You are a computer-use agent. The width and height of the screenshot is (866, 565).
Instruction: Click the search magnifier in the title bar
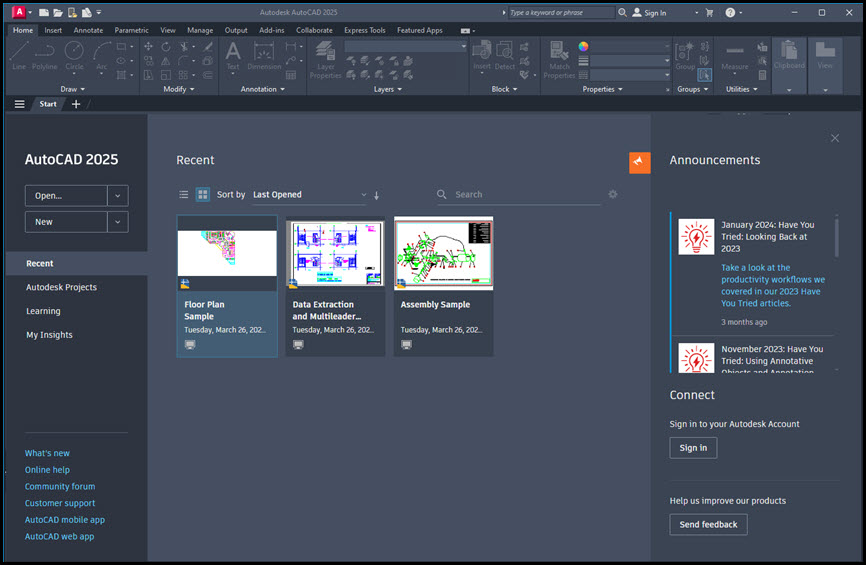click(x=622, y=12)
